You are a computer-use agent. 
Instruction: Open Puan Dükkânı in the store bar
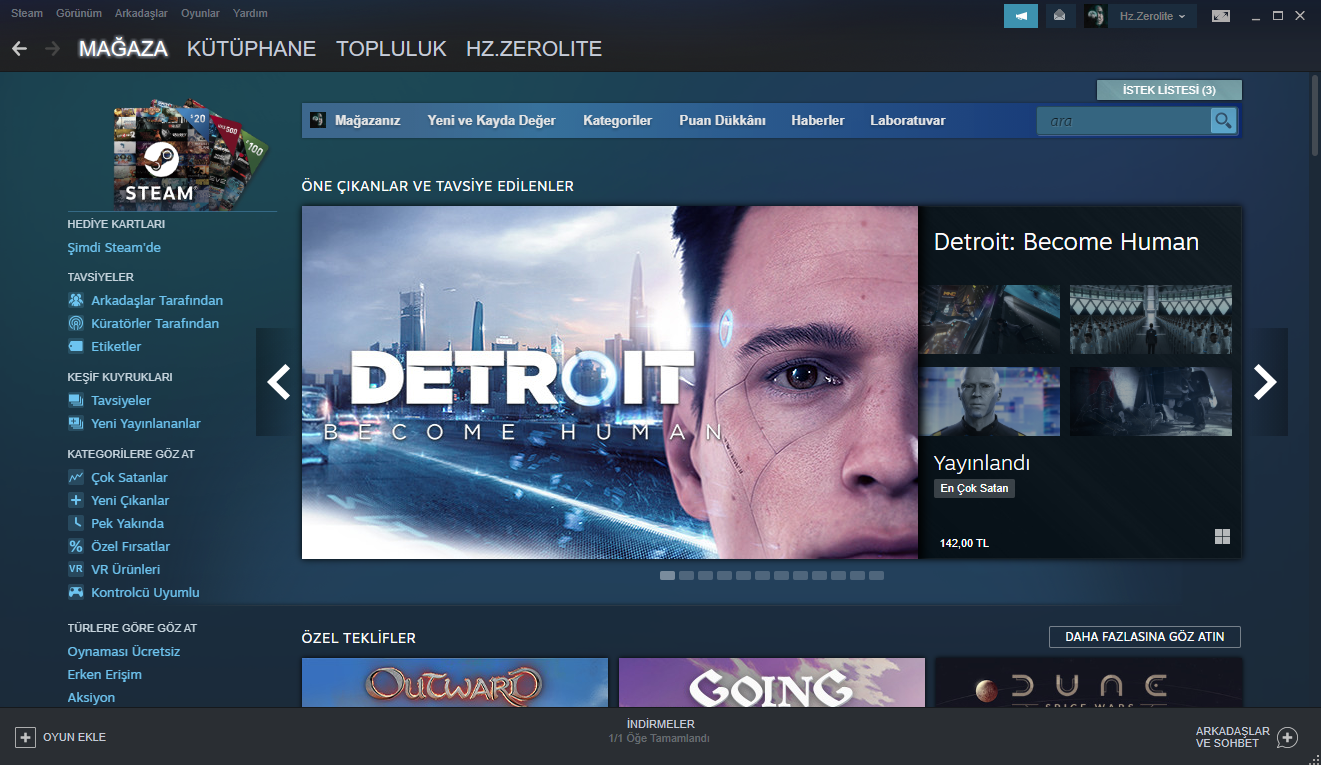(722, 121)
